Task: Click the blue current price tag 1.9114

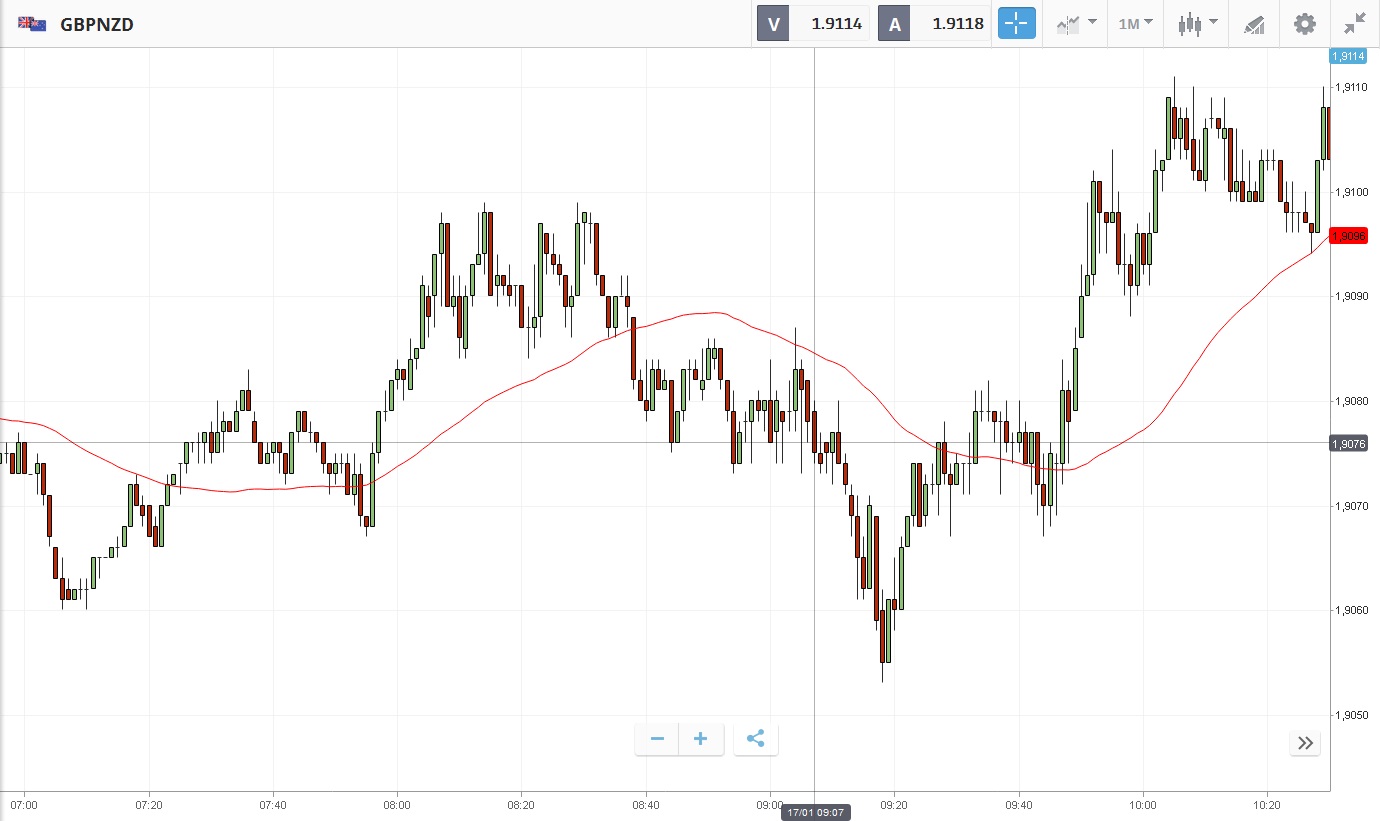Action: tap(1348, 56)
